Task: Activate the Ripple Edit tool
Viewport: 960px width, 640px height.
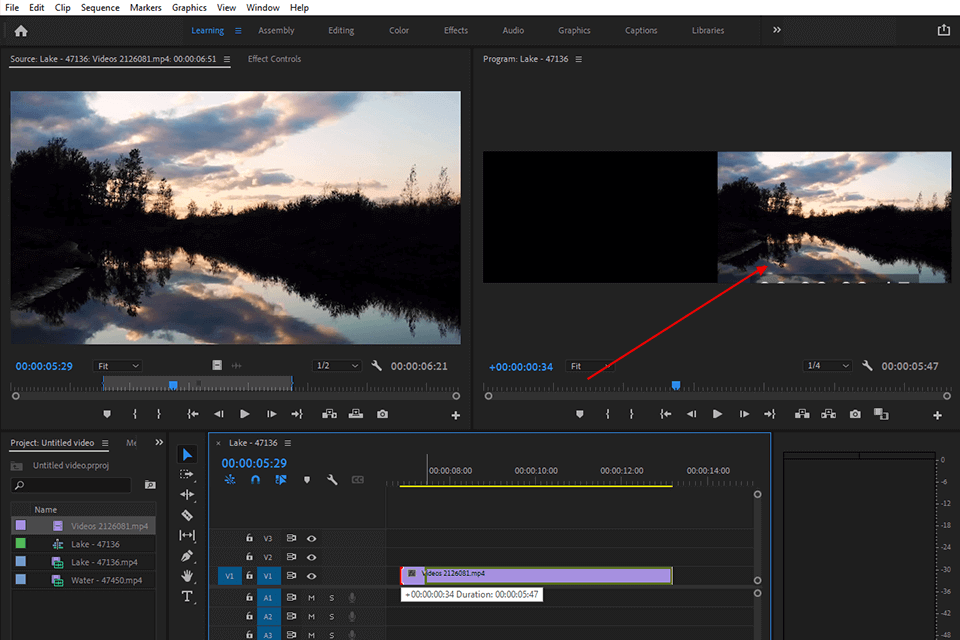Action: [x=187, y=495]
